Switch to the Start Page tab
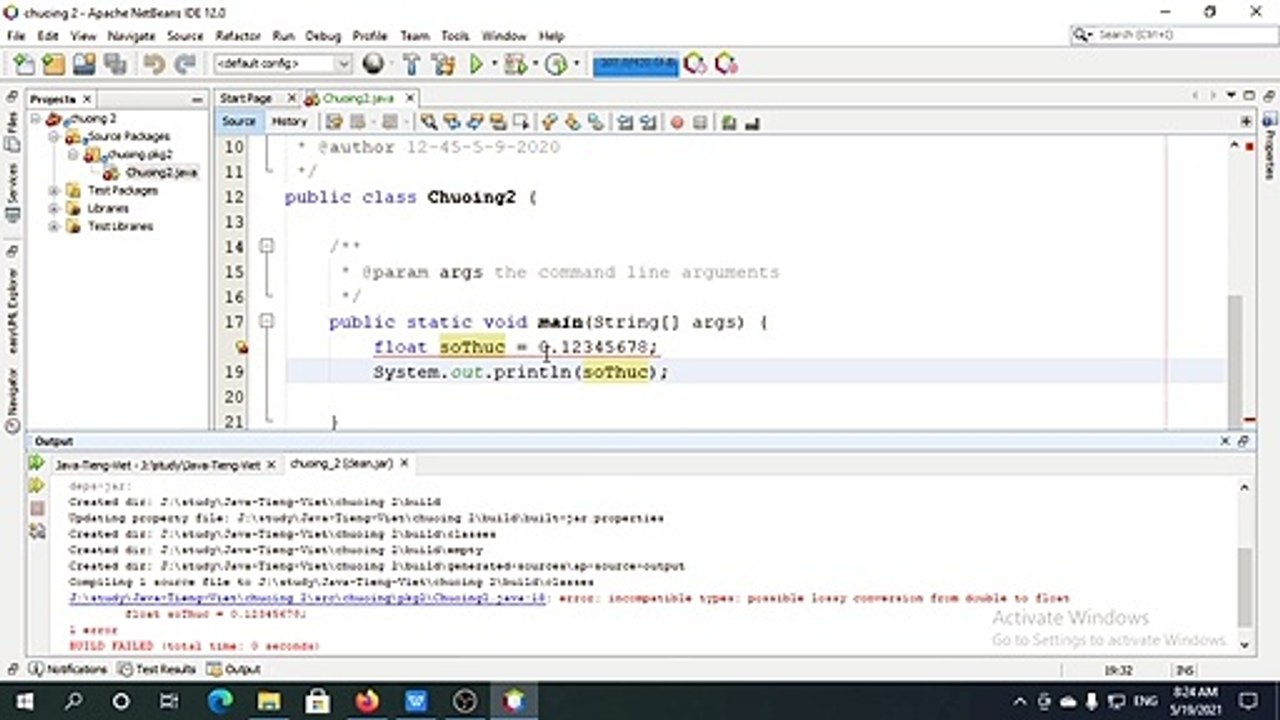Screen dimensions: 1280x720 pos(246,98)
